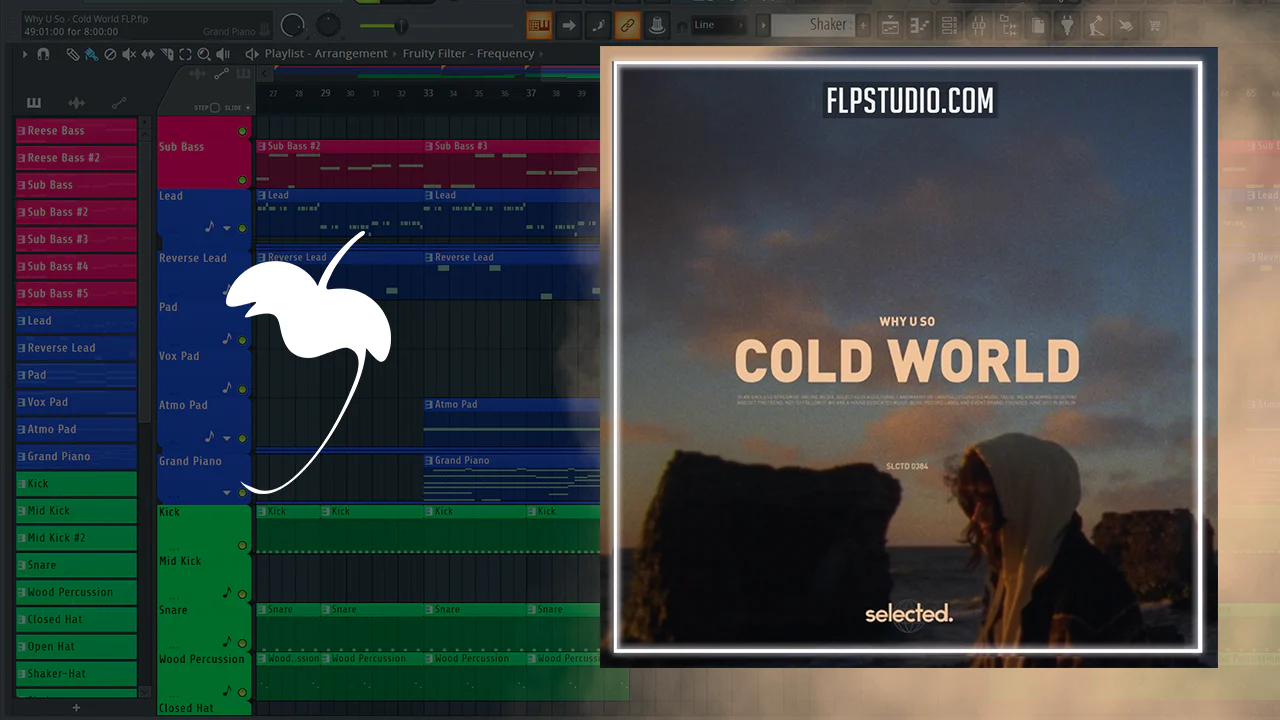Open the Playlist window from toolbar
This screenshot has height=720, width=1280.
(890, 25)
